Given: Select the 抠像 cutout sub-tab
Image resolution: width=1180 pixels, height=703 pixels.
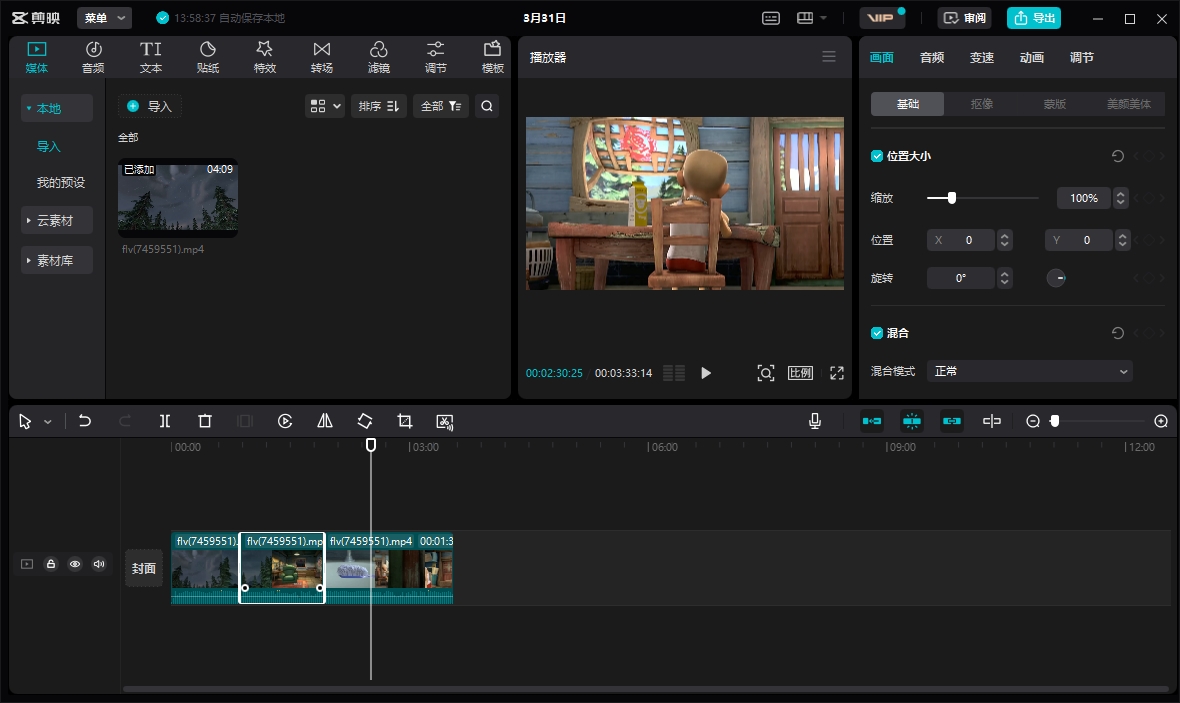Looking at the screenshot, I should click(x=981, y=104).
